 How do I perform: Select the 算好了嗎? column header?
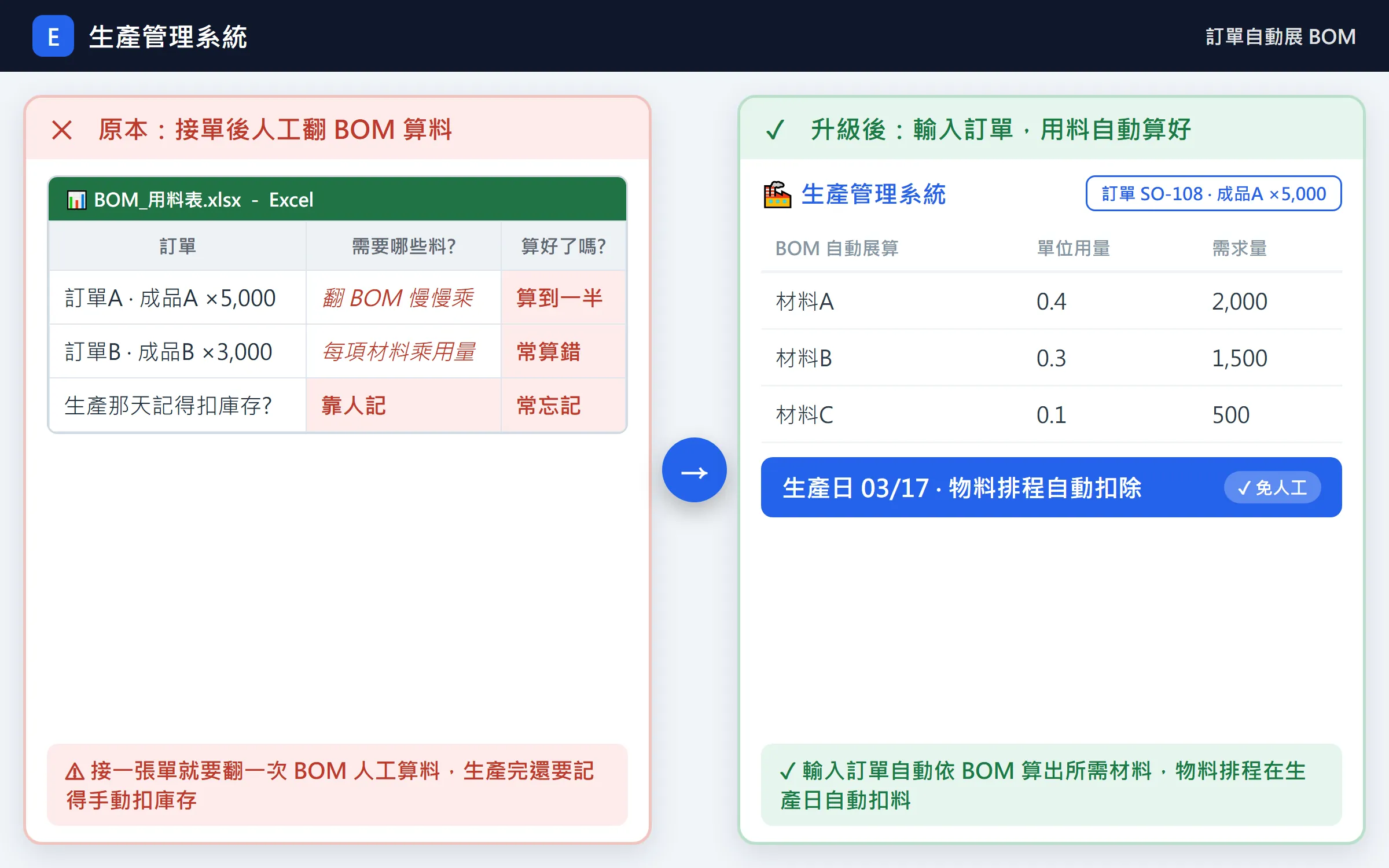[x=564, y=247]
